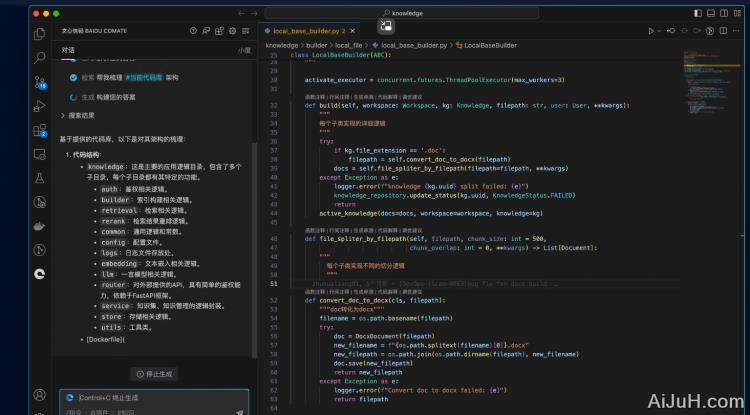The image size is (750, 415).
Task: Click LocalBaseBuilder in the breadcrumb
Action: (485, 45)
